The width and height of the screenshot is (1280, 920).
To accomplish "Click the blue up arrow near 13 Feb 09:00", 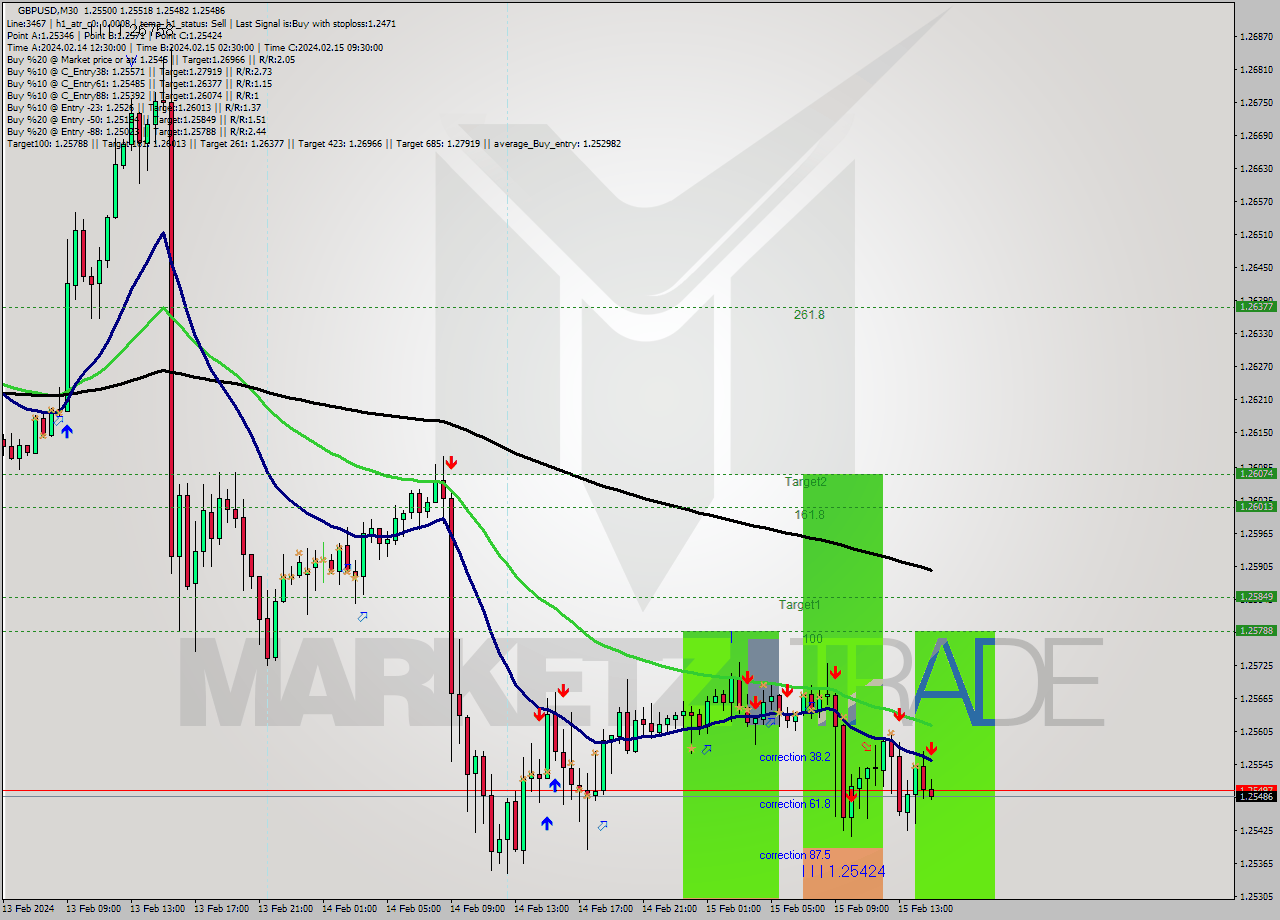I will [67, 431].
